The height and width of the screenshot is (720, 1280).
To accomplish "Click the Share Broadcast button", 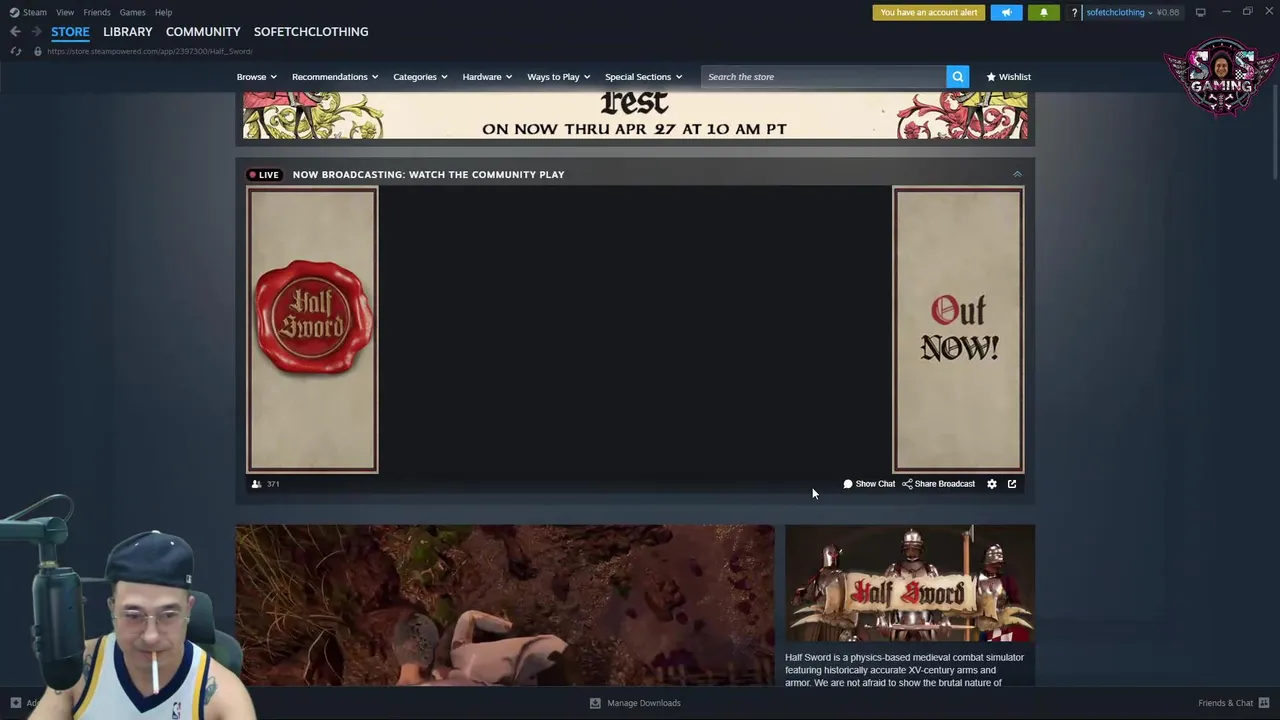I will coord(938,484).
